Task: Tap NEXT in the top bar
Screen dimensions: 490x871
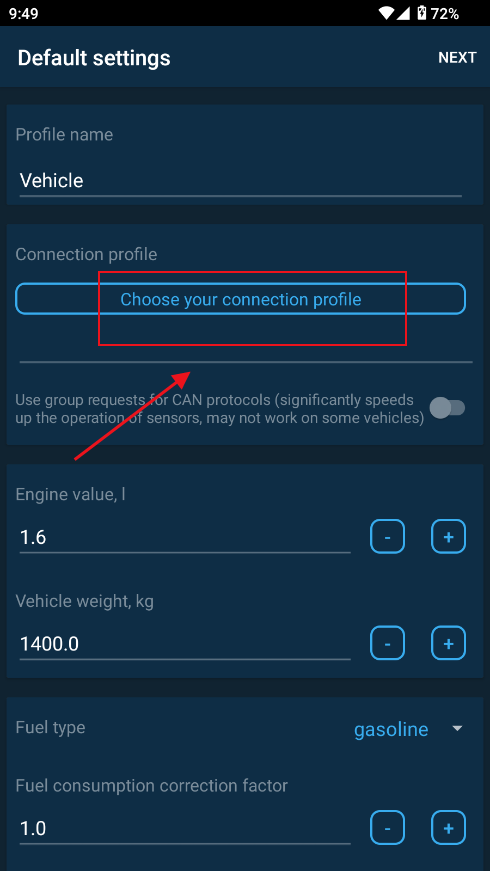Action: click(x=457, y=58)
